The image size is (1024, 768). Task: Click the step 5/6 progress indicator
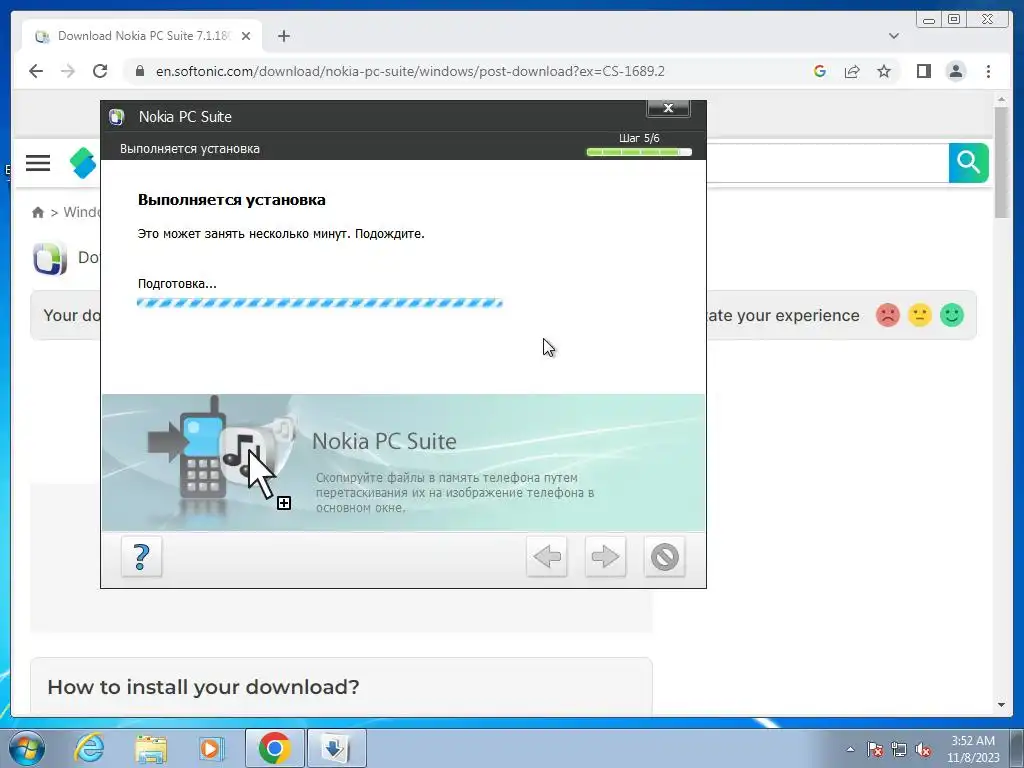pyautogui.click(x=639, y=152)
